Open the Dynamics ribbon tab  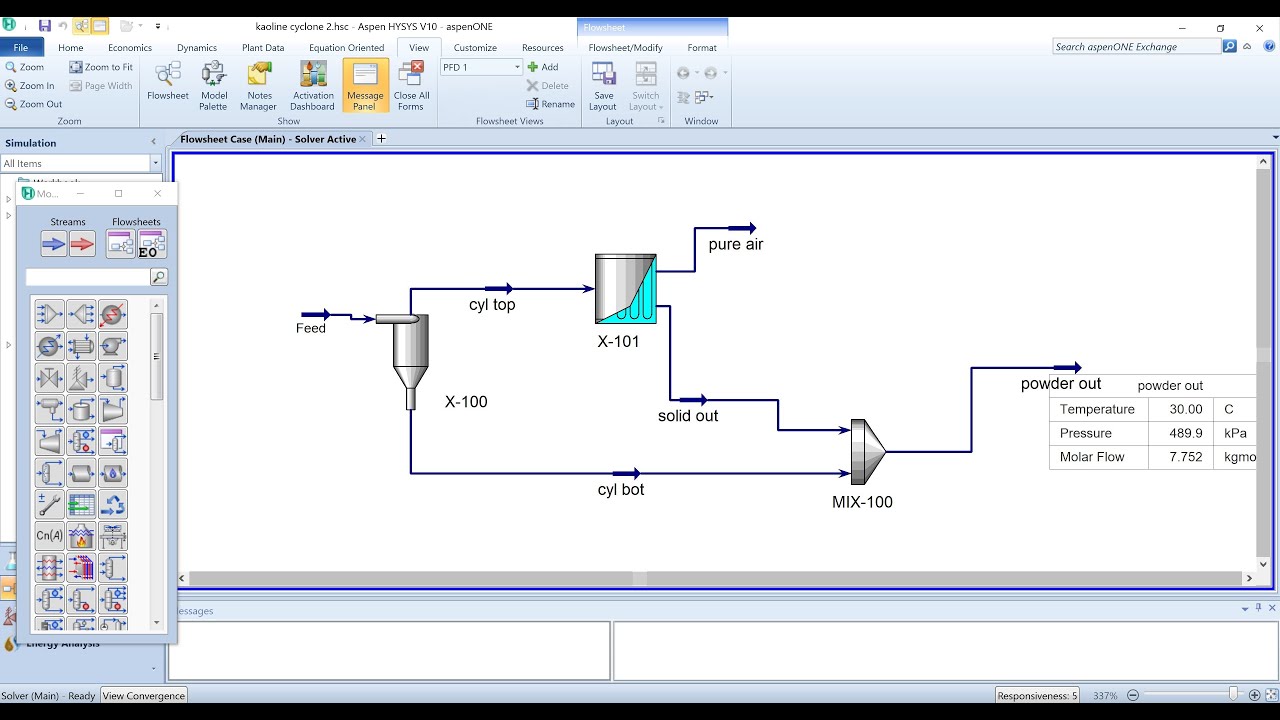pos(197,47)
